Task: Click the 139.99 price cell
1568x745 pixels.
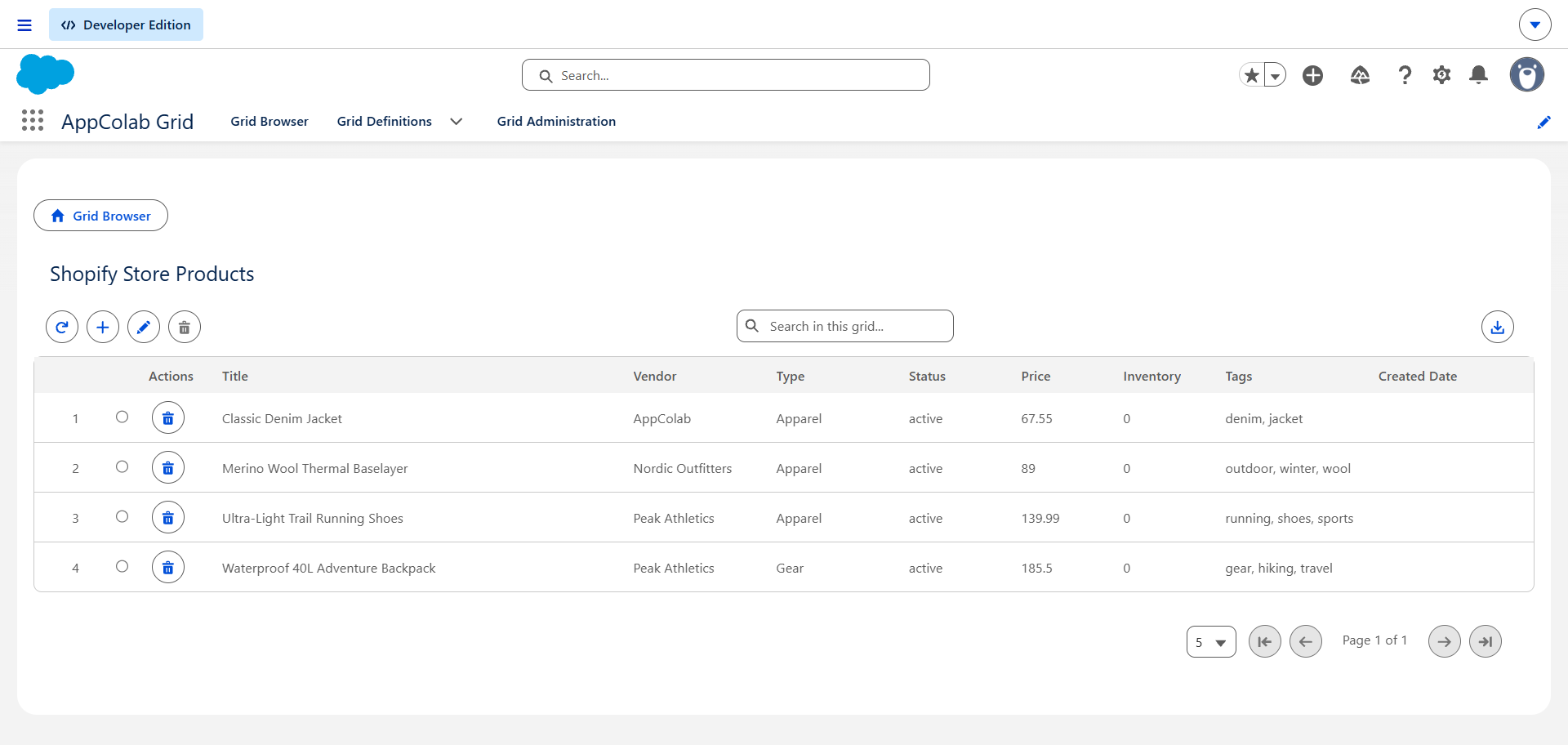Action: coord(1040,518)
